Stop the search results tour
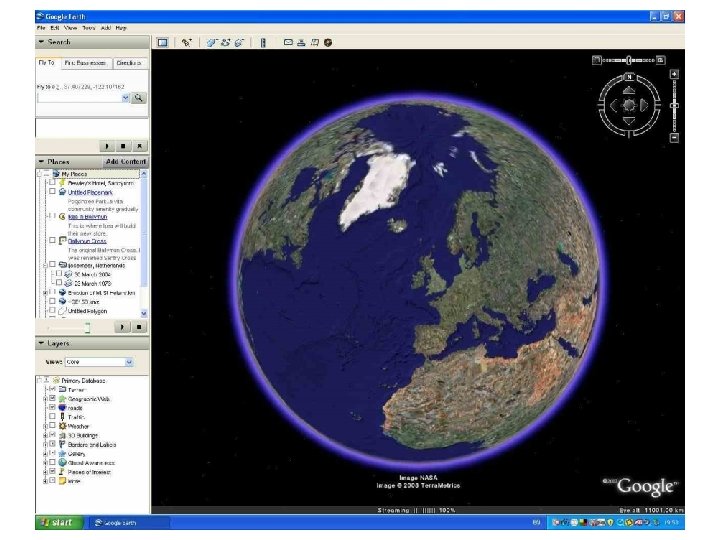The image size is (720, 540). point(123,146)
